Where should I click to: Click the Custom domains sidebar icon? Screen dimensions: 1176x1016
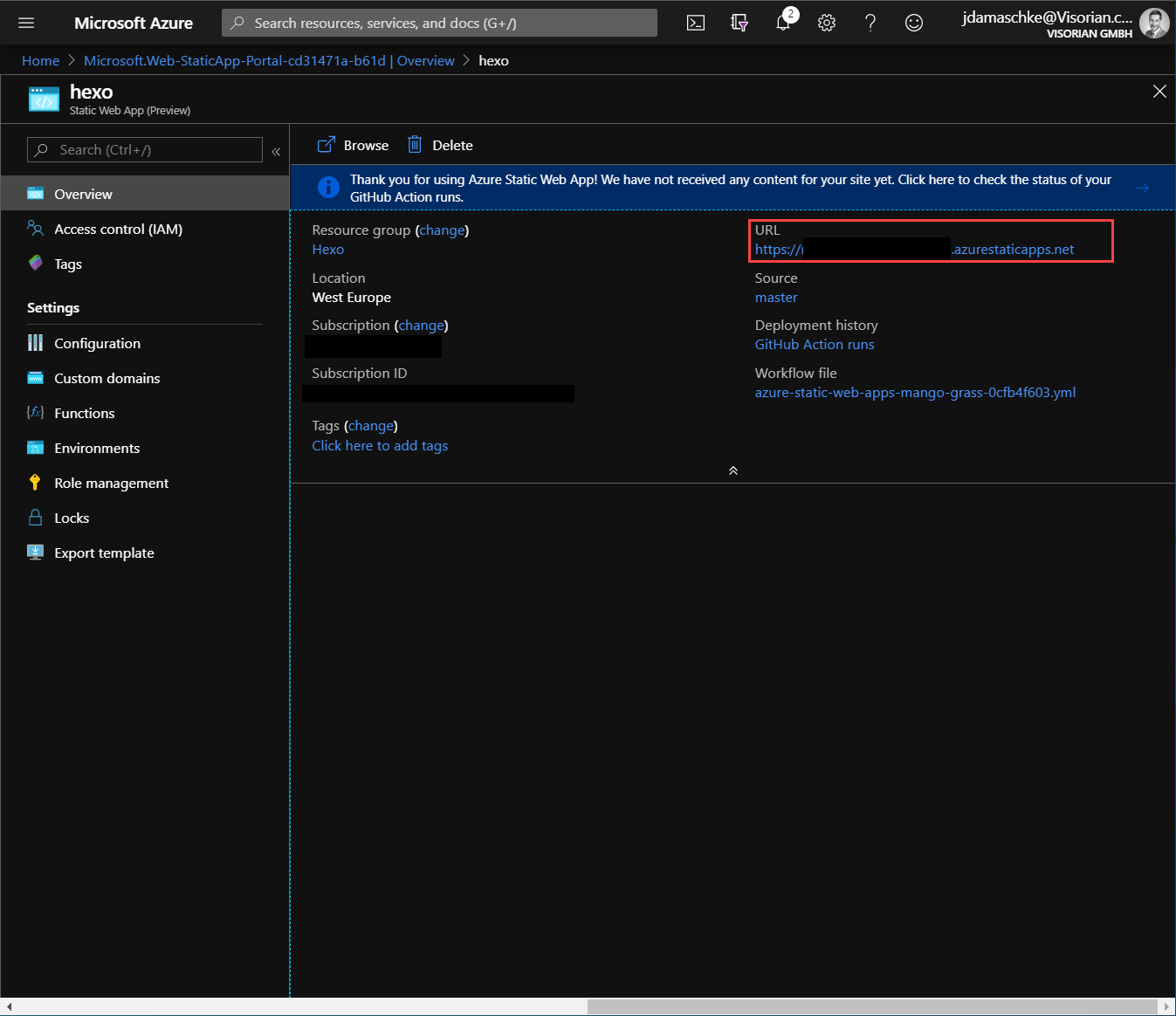(35, 378)
